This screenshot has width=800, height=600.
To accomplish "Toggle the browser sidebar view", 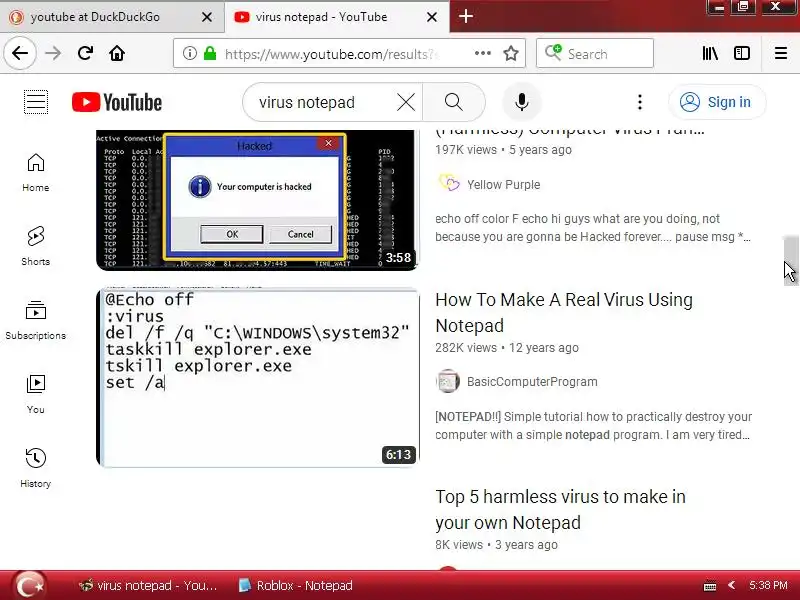I will 741,53.
